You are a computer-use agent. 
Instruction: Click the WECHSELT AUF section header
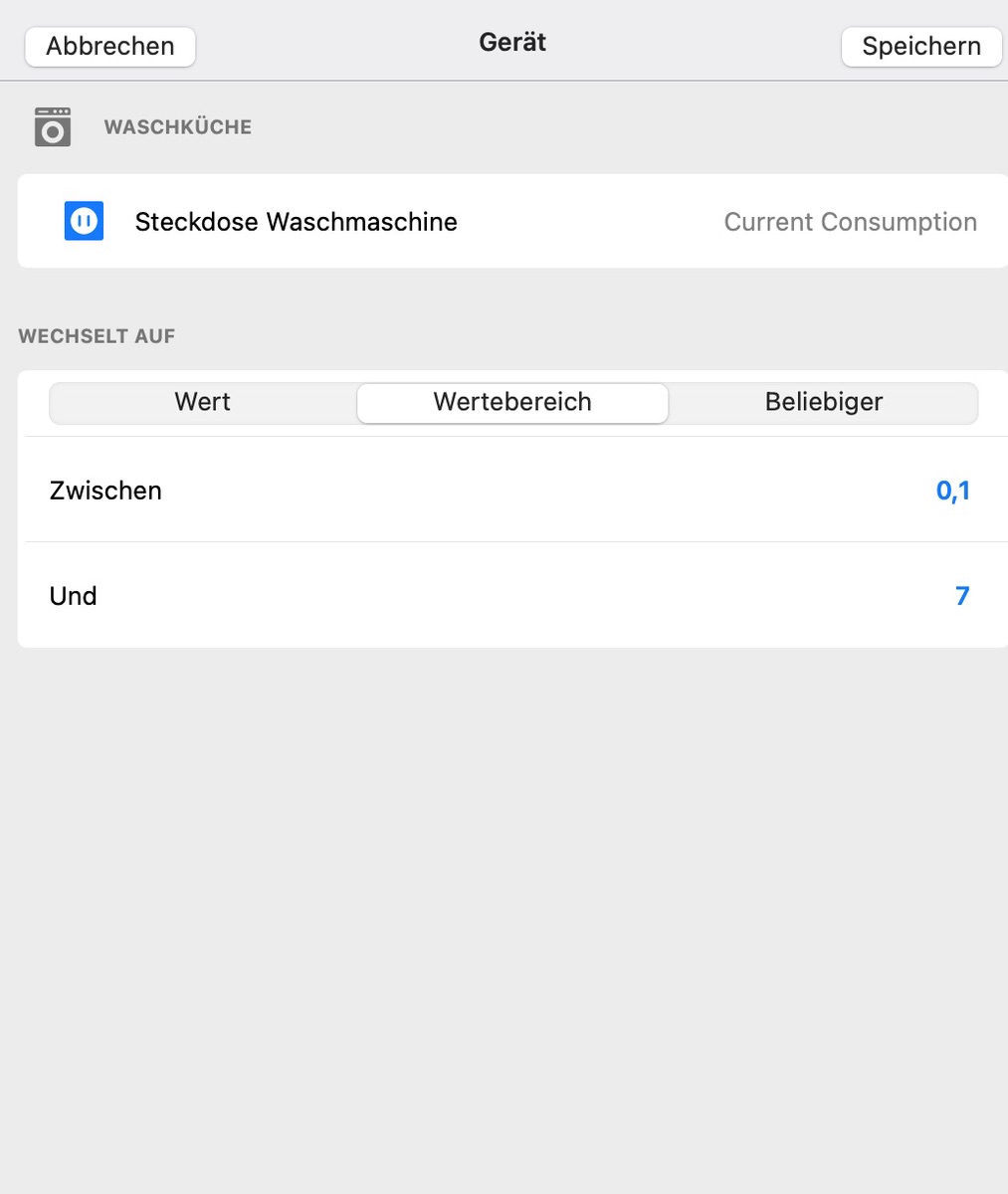point(97,336)
